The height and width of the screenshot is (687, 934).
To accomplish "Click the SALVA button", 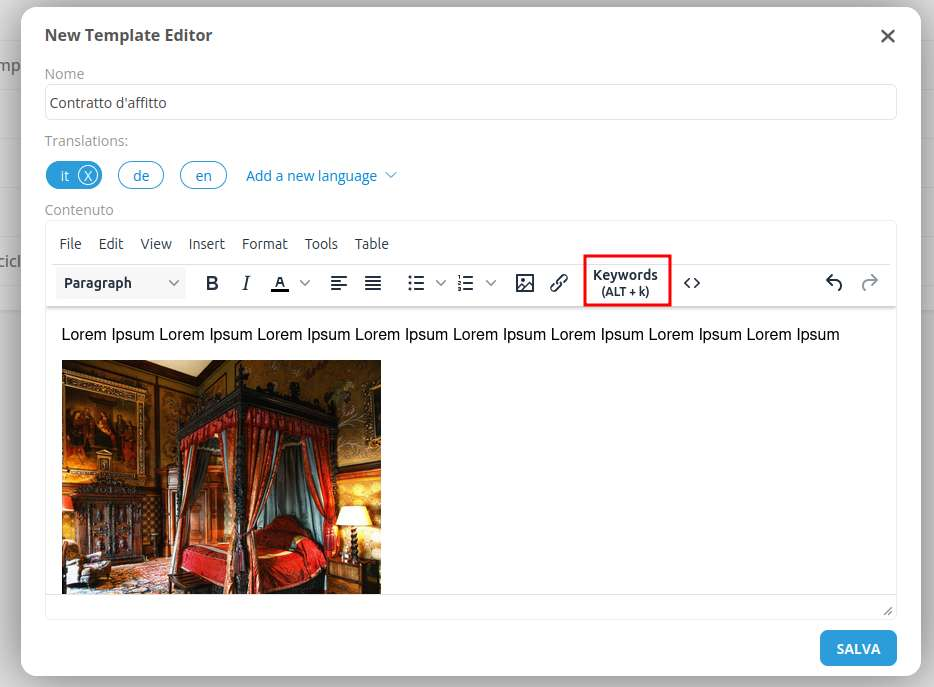I will click(857, 648).
